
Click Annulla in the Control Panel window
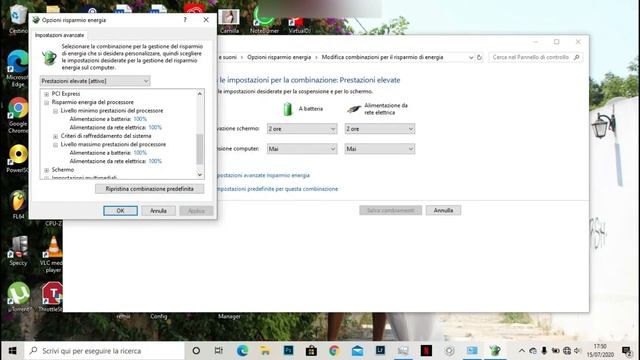point(443,210)
